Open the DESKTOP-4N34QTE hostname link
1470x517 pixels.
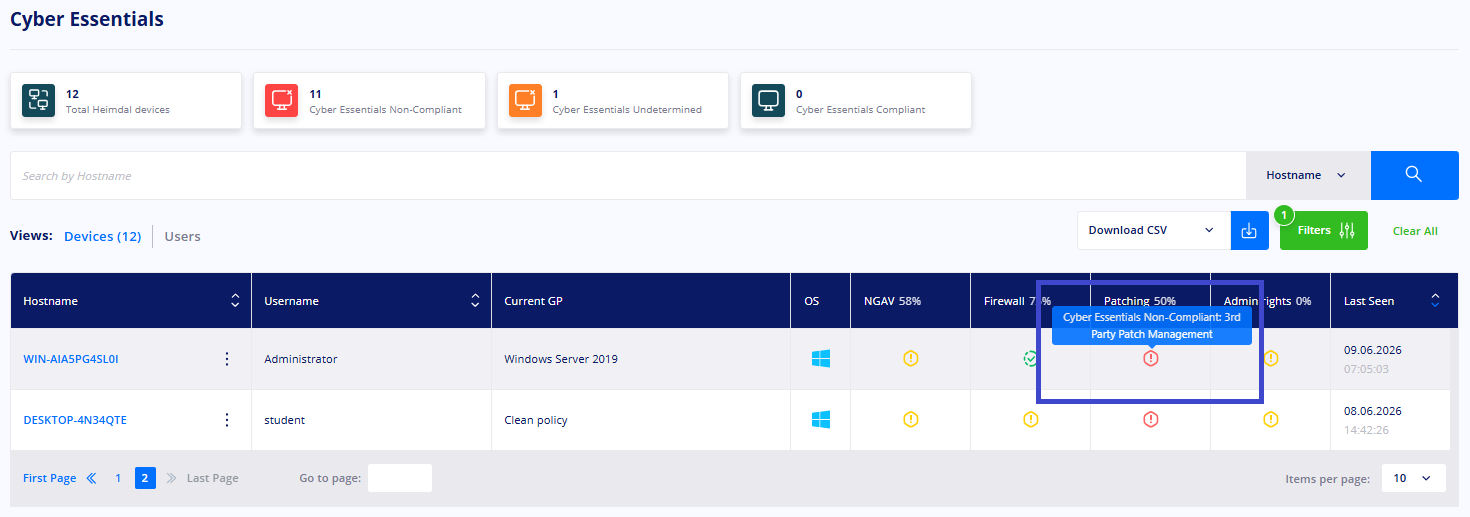click(75, 420)
